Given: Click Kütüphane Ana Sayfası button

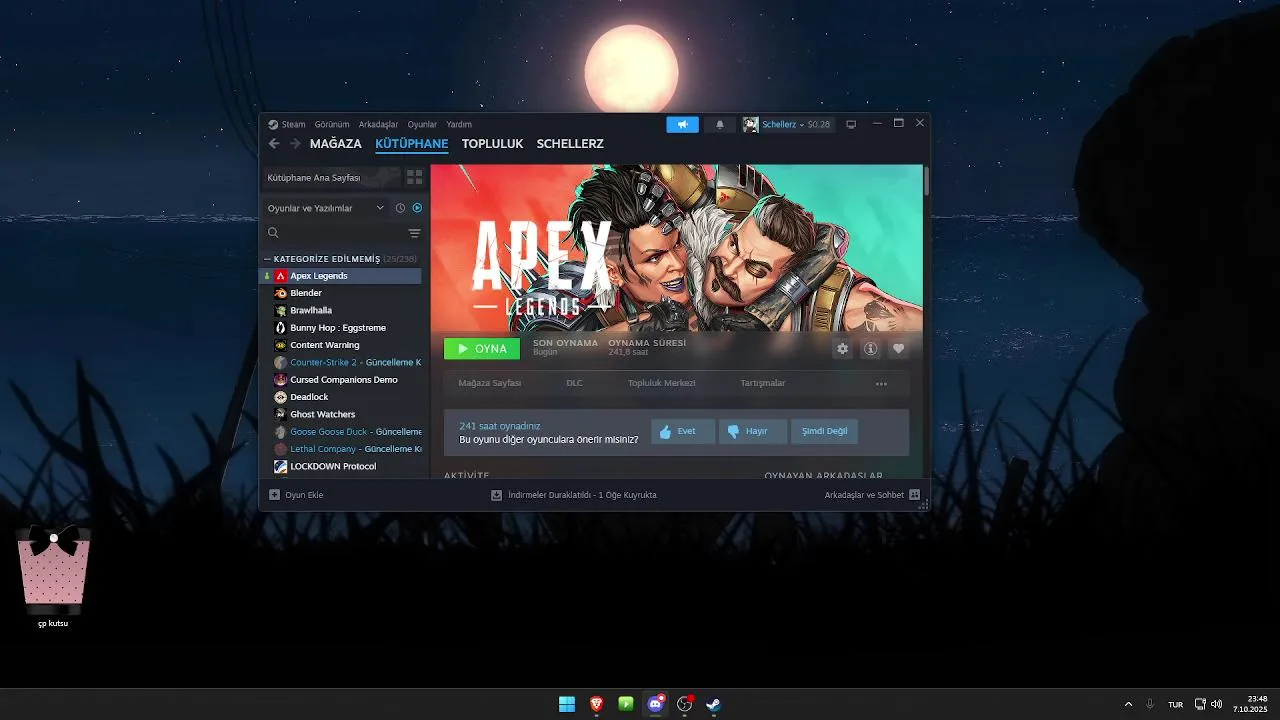Looking at the screenshot, I should [331, 177].
